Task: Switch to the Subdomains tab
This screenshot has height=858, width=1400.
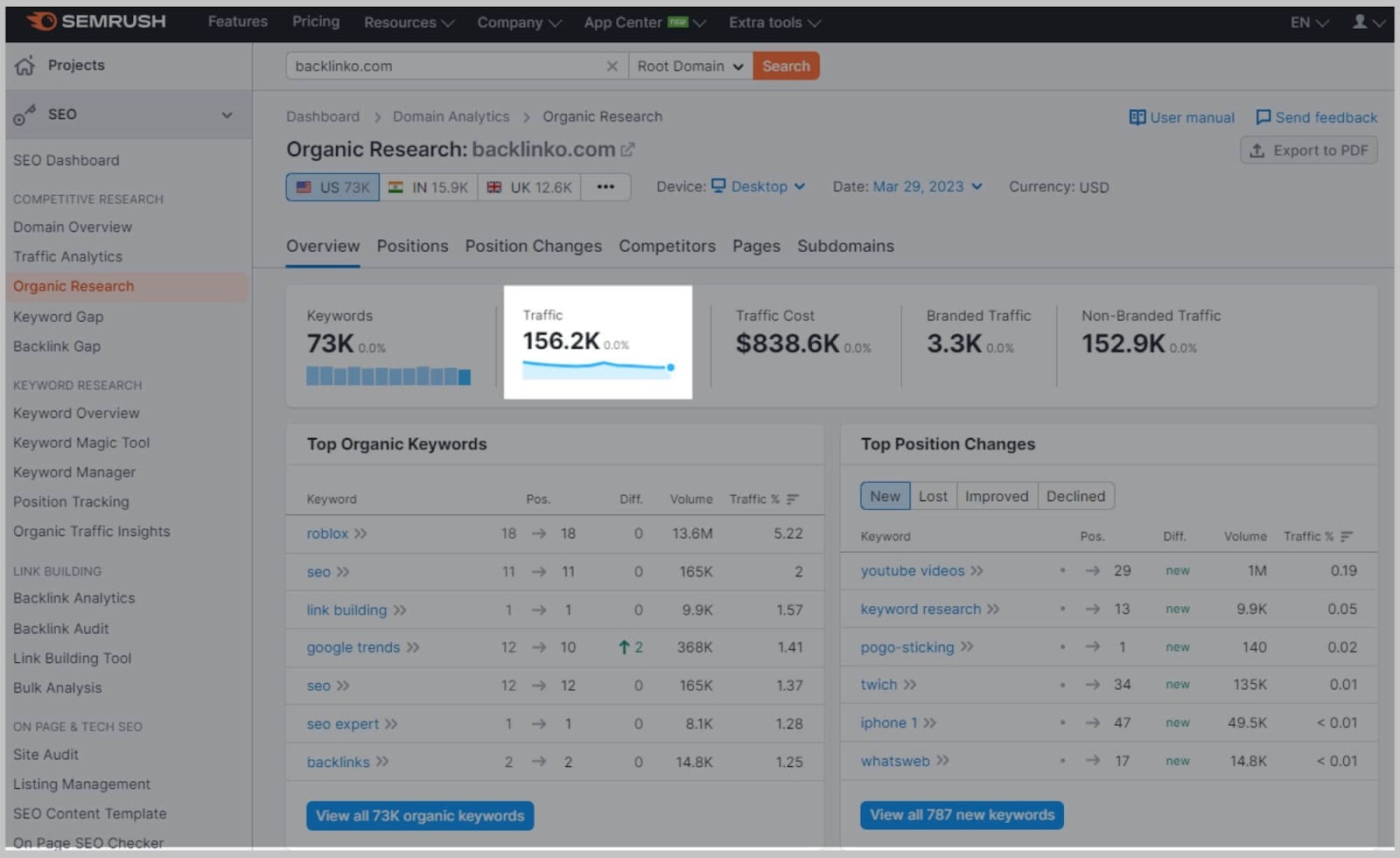Action: click(845, 247)
